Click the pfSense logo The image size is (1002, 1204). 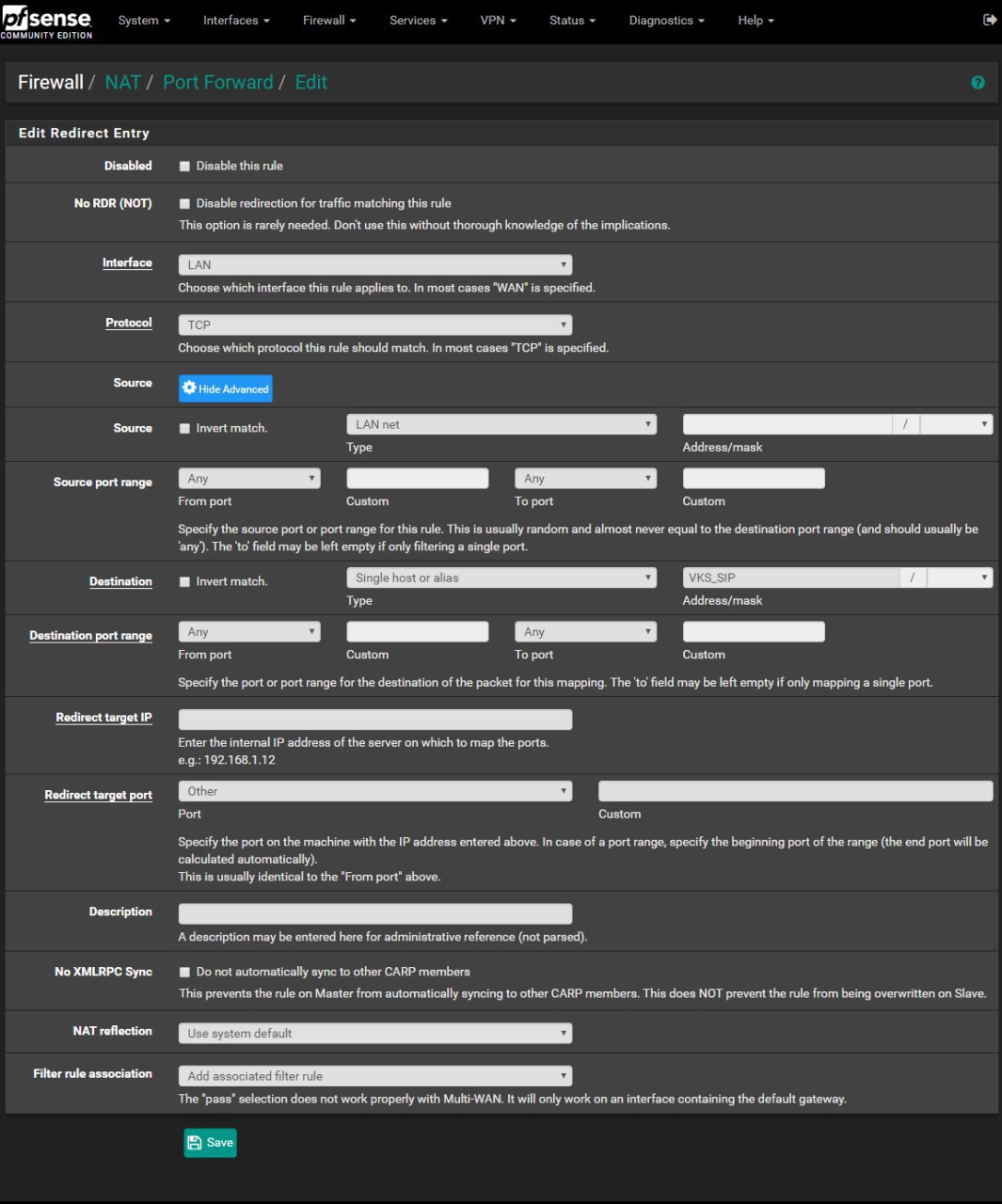[46, 21]
